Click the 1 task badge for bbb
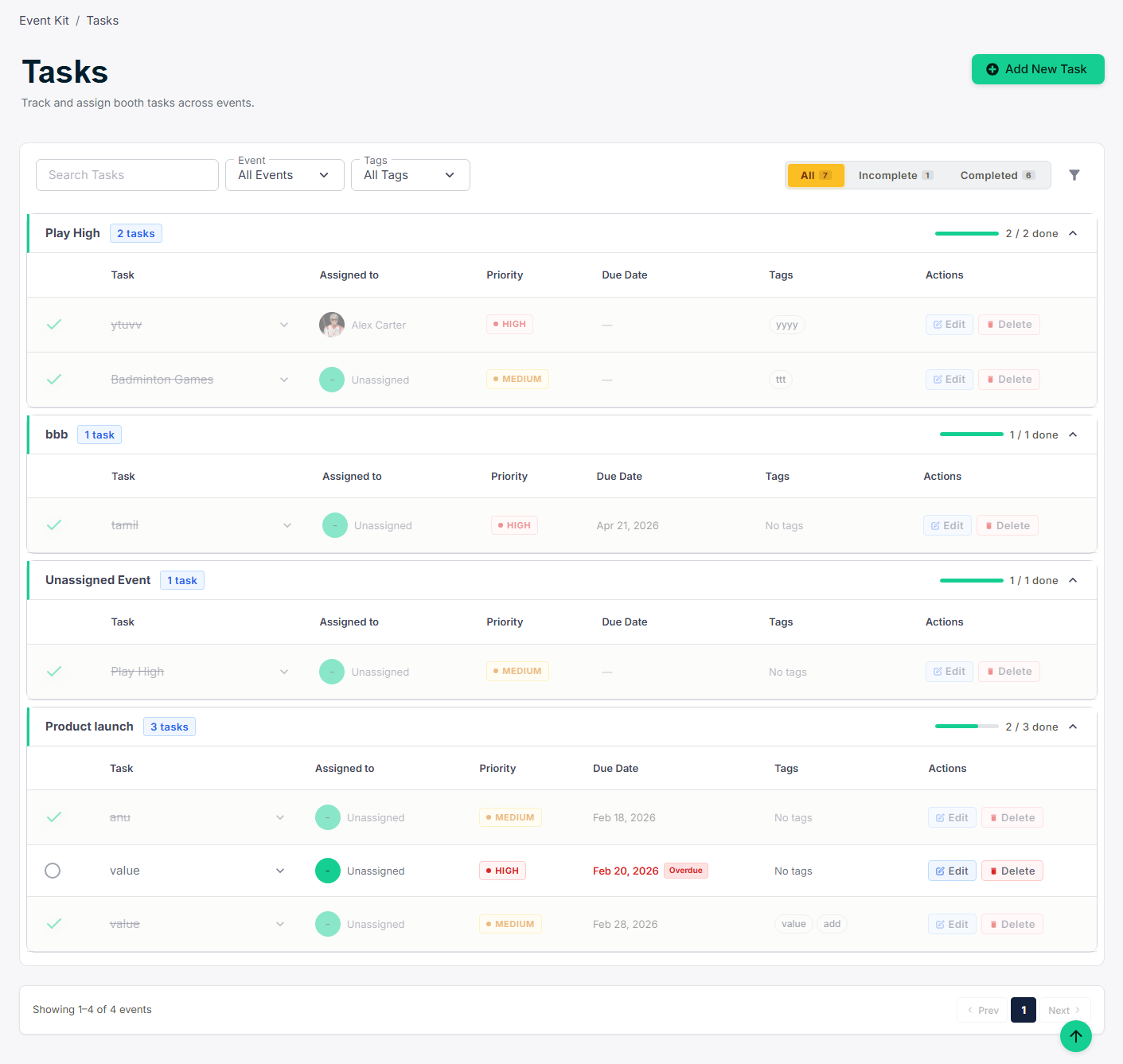Image resolution: width=1123 pixels, height=1064 pixels. (x=99, y=435)
